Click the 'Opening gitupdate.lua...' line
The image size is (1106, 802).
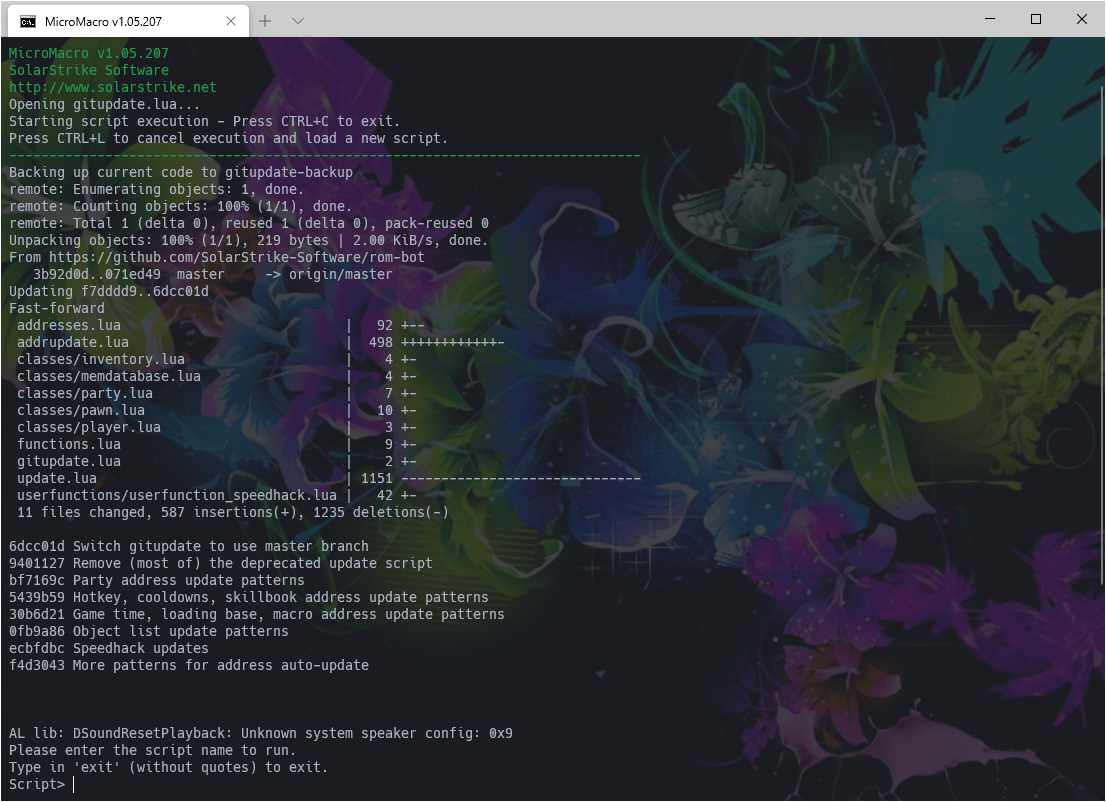(x=104, y=104)
